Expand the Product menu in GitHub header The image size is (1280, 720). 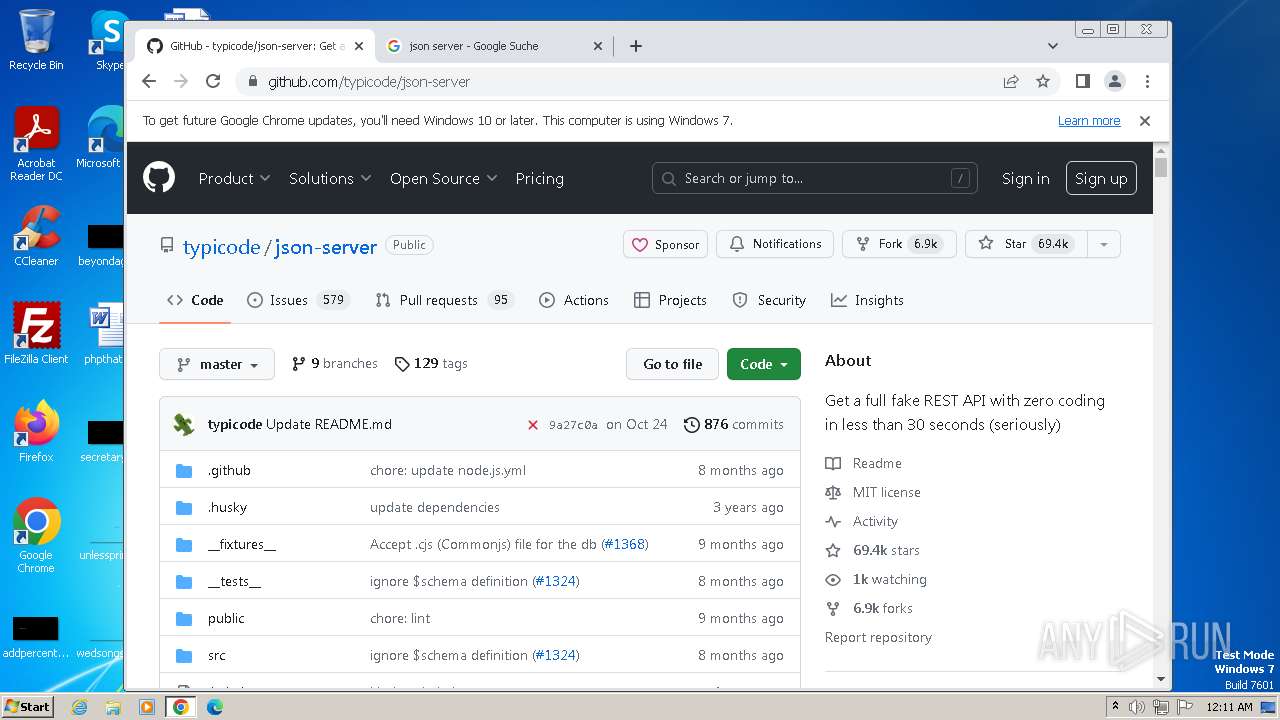pyautogui.click(x=234, y=178)
